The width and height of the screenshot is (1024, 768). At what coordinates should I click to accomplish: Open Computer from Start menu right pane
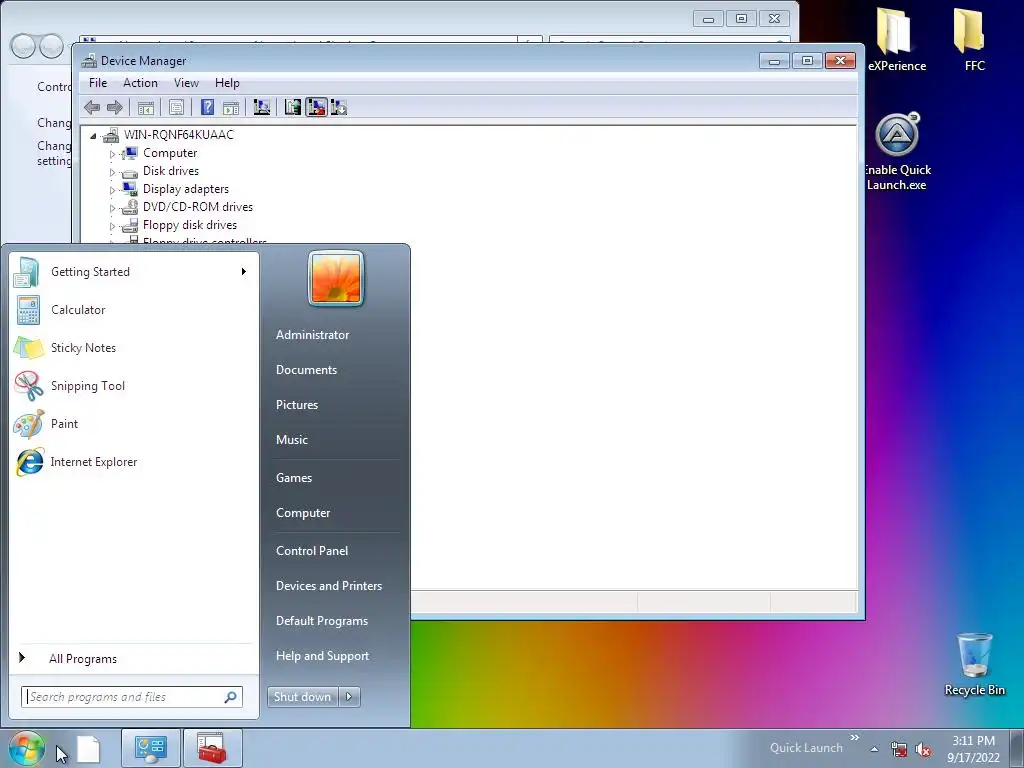tap(303, 513)
